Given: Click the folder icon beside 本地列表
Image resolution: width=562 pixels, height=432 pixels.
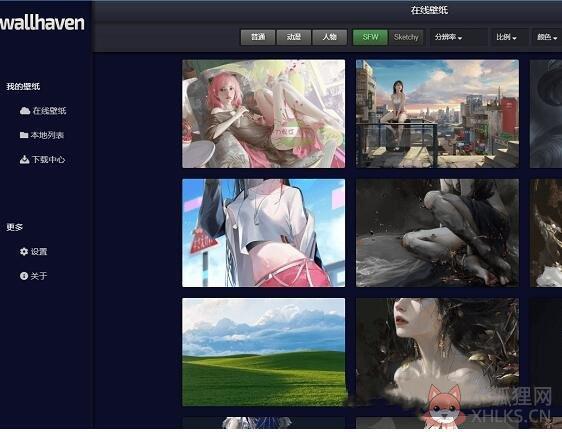Looking at the screenshot, I should pyautogui.click(x=24, y=135).
